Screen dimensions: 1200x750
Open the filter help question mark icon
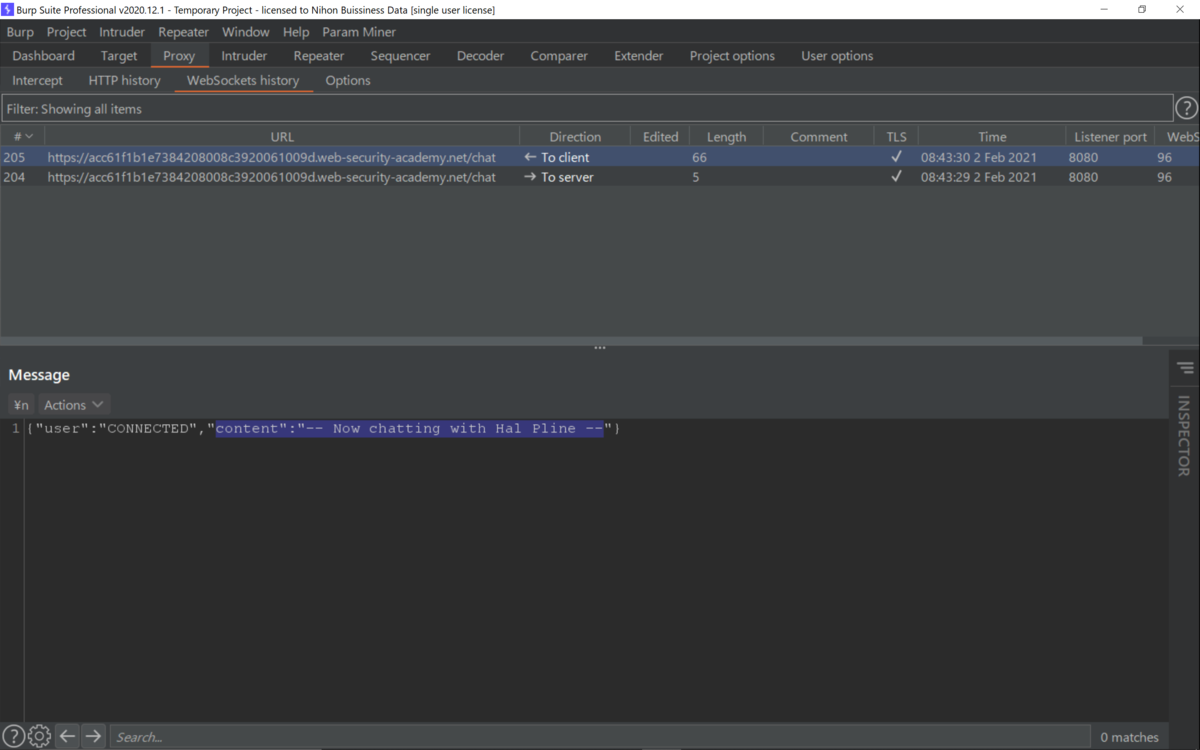coord(1186,108)
